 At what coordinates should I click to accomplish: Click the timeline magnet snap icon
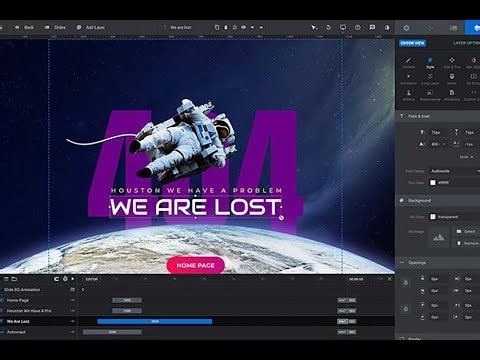click(56, 279)
